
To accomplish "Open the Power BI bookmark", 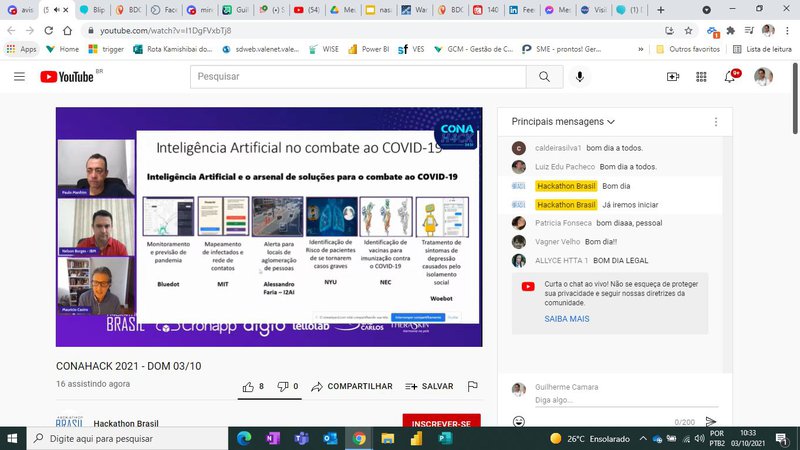I will point(368,49).
